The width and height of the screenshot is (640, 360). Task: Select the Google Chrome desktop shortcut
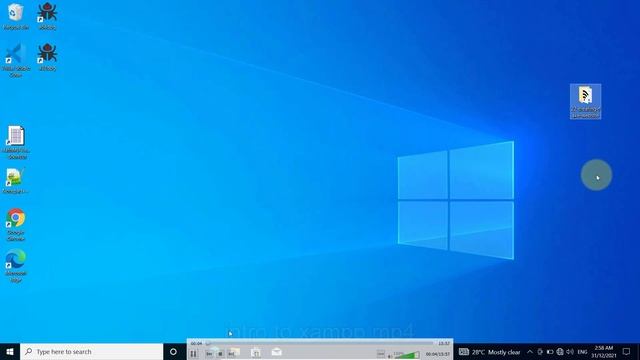(x=16, y=224)
